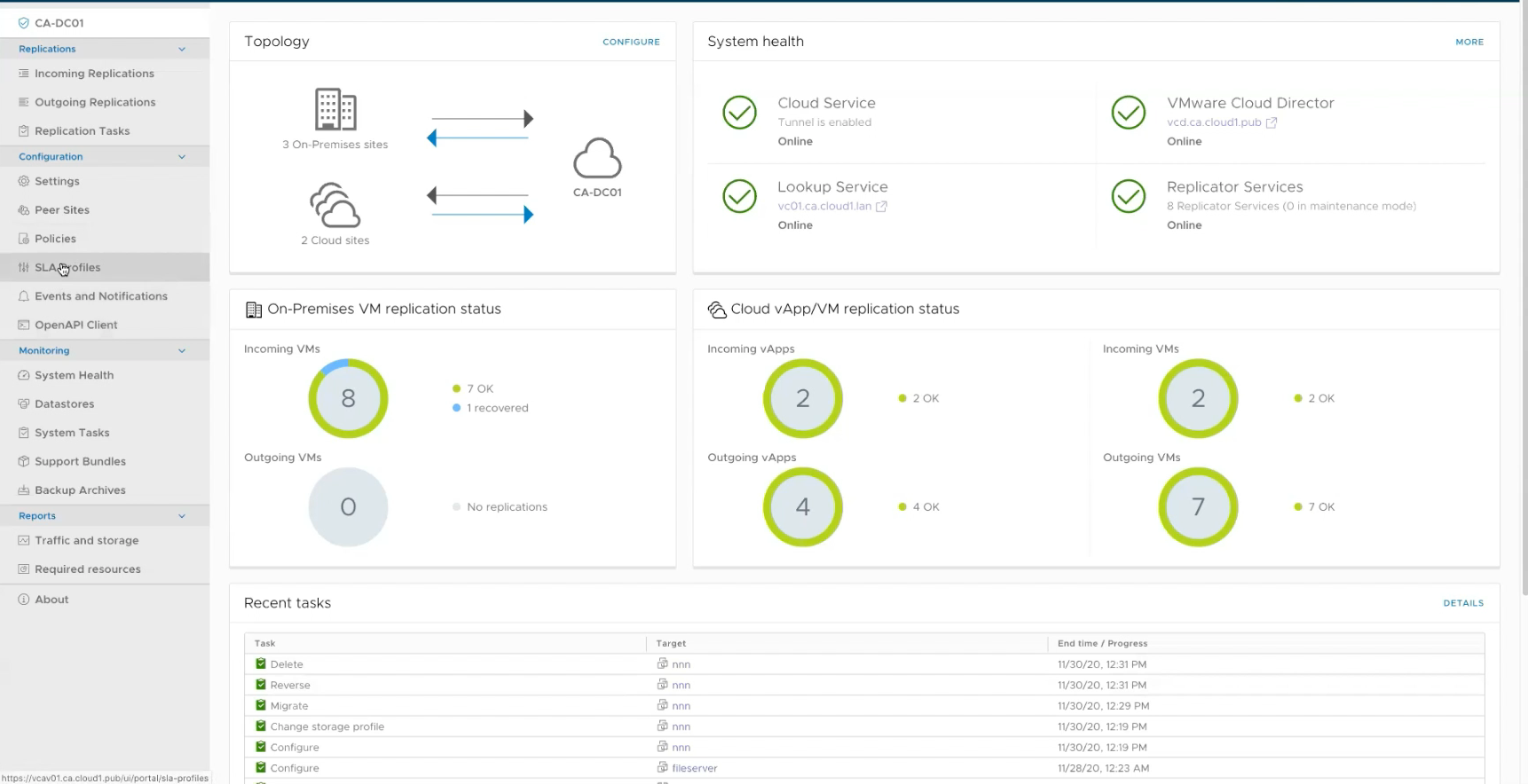Screen dimensions: 1528x784
Task: Select the Change storage profile task
Action: pos(864,726)
